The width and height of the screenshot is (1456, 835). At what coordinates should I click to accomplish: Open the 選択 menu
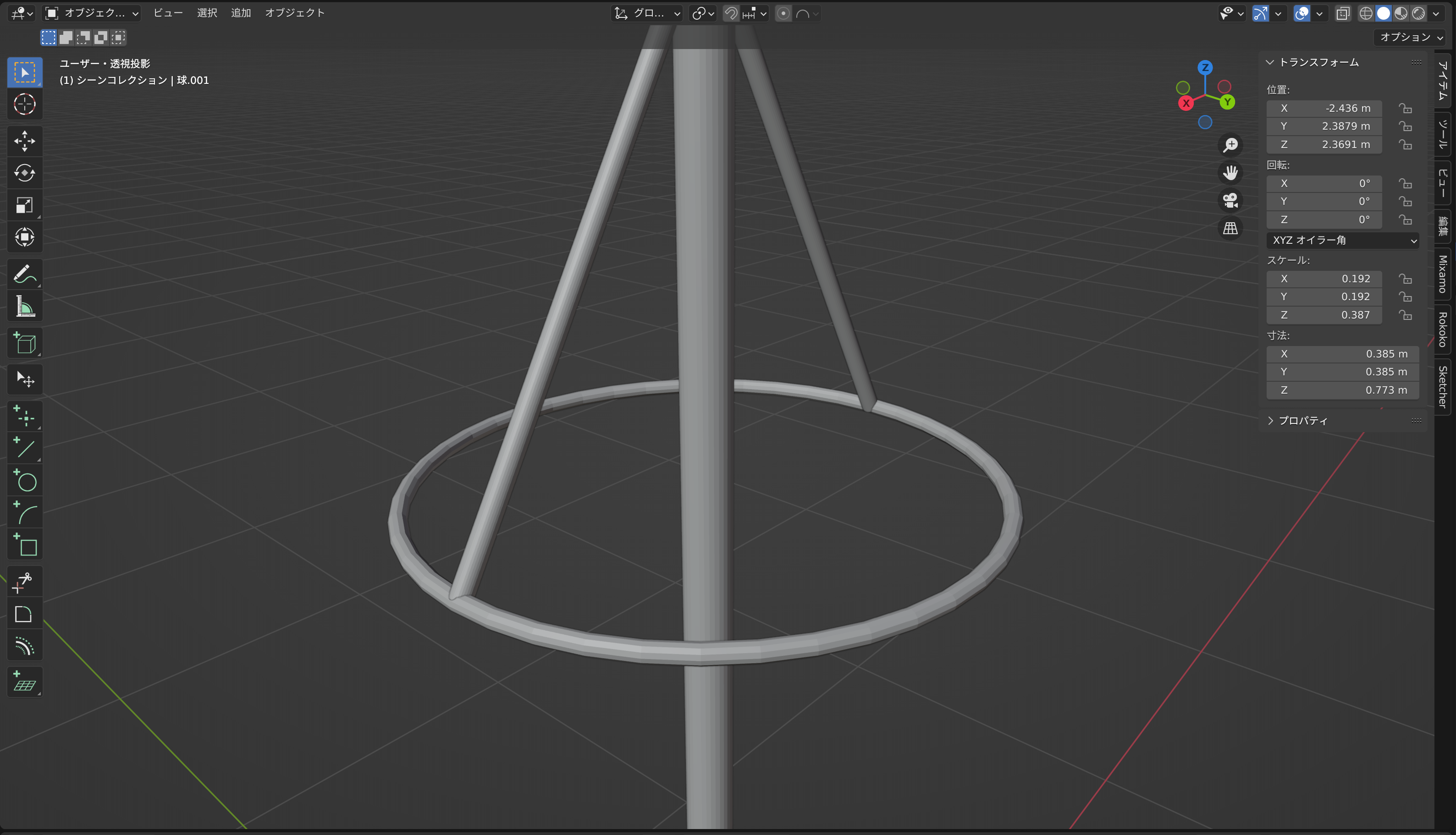tap(207, 13)
